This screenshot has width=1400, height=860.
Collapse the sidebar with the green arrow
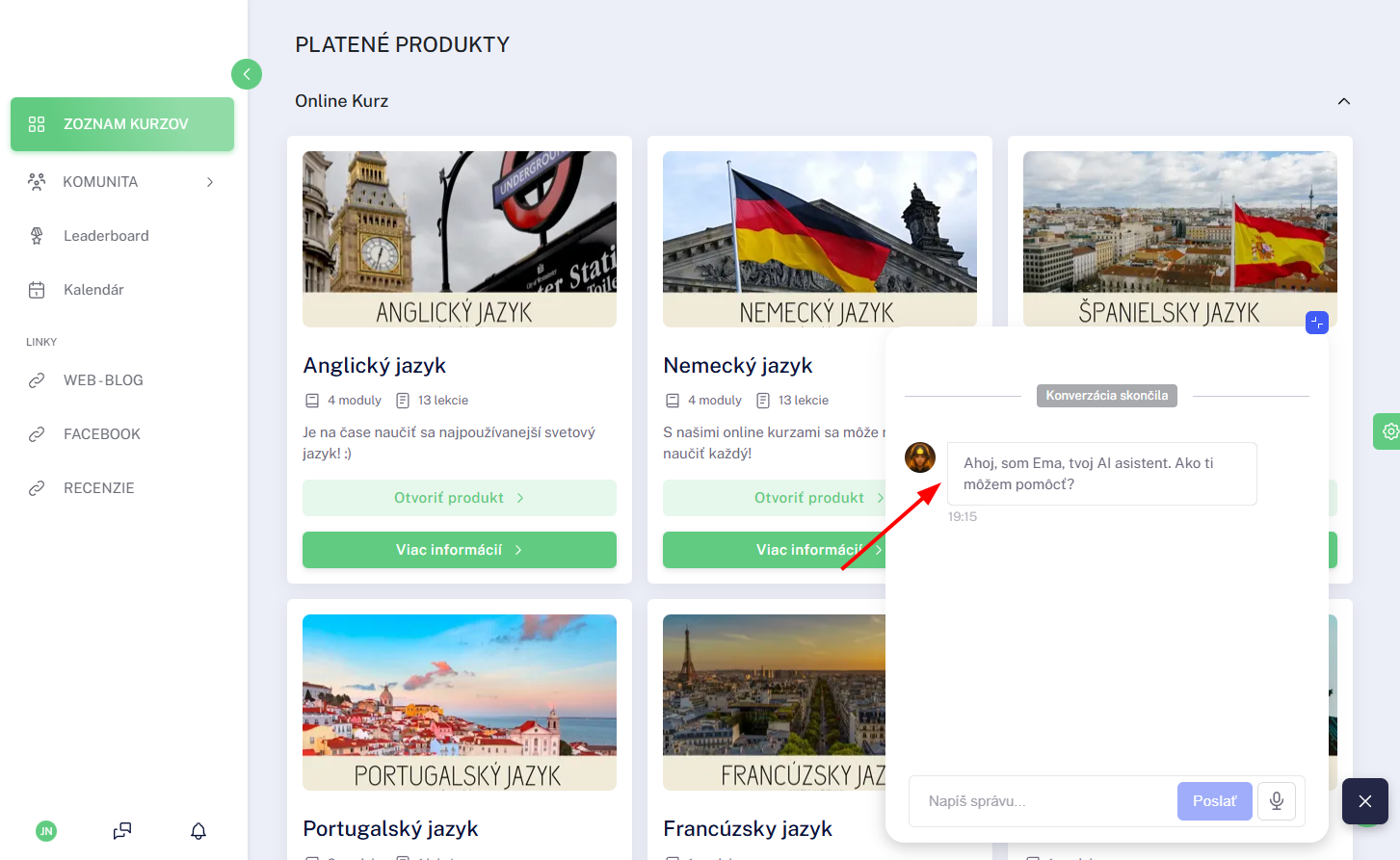[247, 74]
